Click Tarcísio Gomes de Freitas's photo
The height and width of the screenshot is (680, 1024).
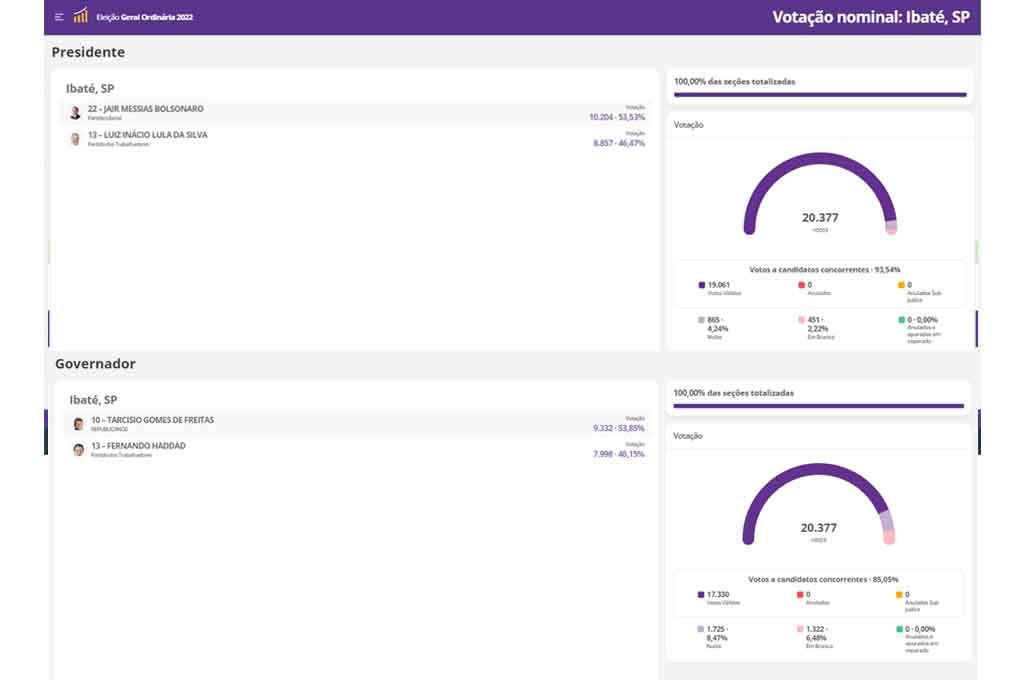[78, 424]
